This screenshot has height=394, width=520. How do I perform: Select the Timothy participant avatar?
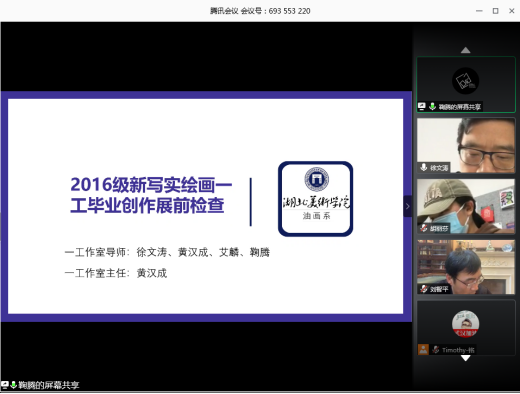(x=465, y=324)
